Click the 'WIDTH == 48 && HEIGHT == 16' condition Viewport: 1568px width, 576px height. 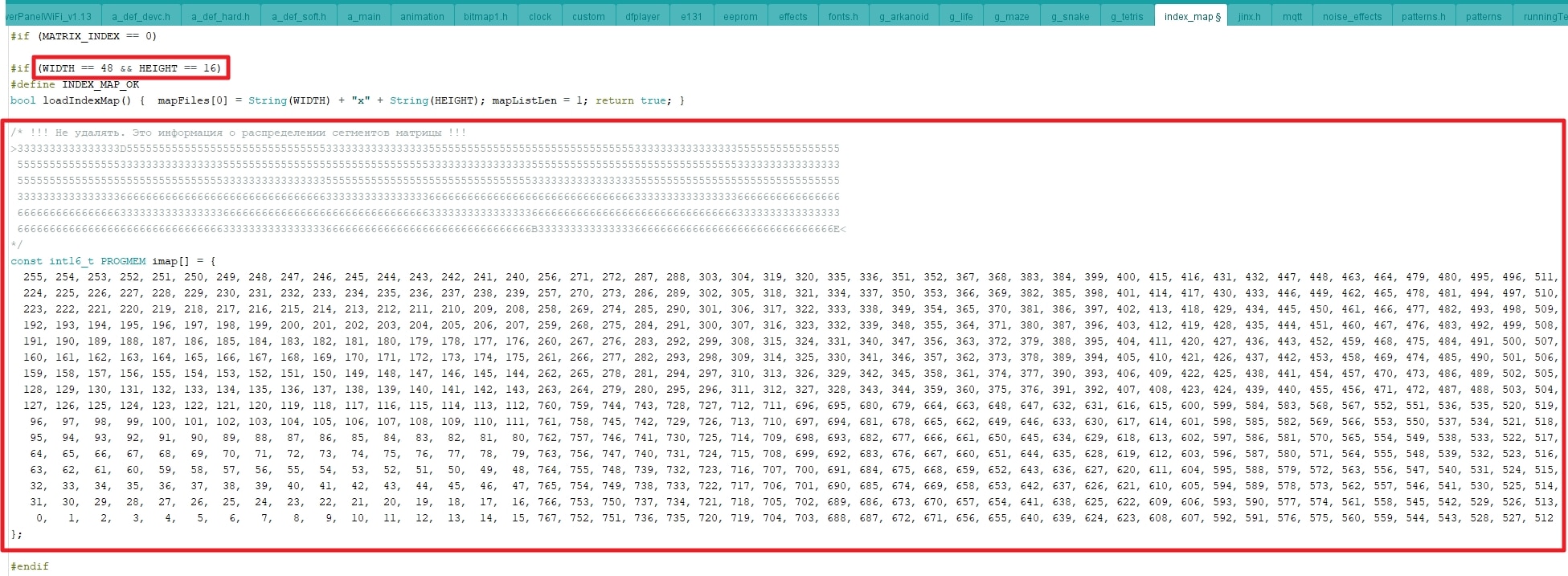tap(130, 68)
